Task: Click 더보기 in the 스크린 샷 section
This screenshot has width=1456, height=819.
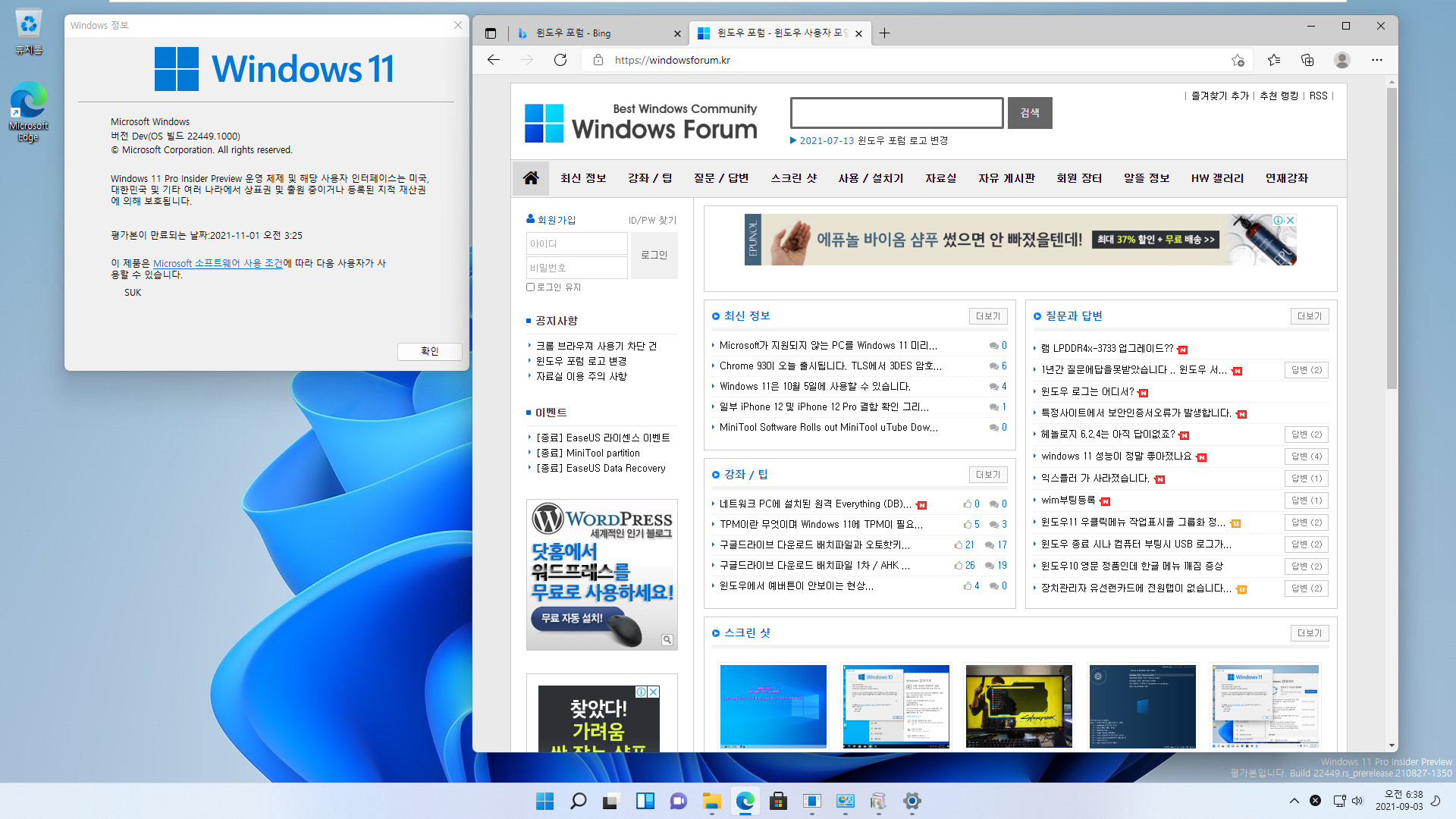Action: (1310, 632)
